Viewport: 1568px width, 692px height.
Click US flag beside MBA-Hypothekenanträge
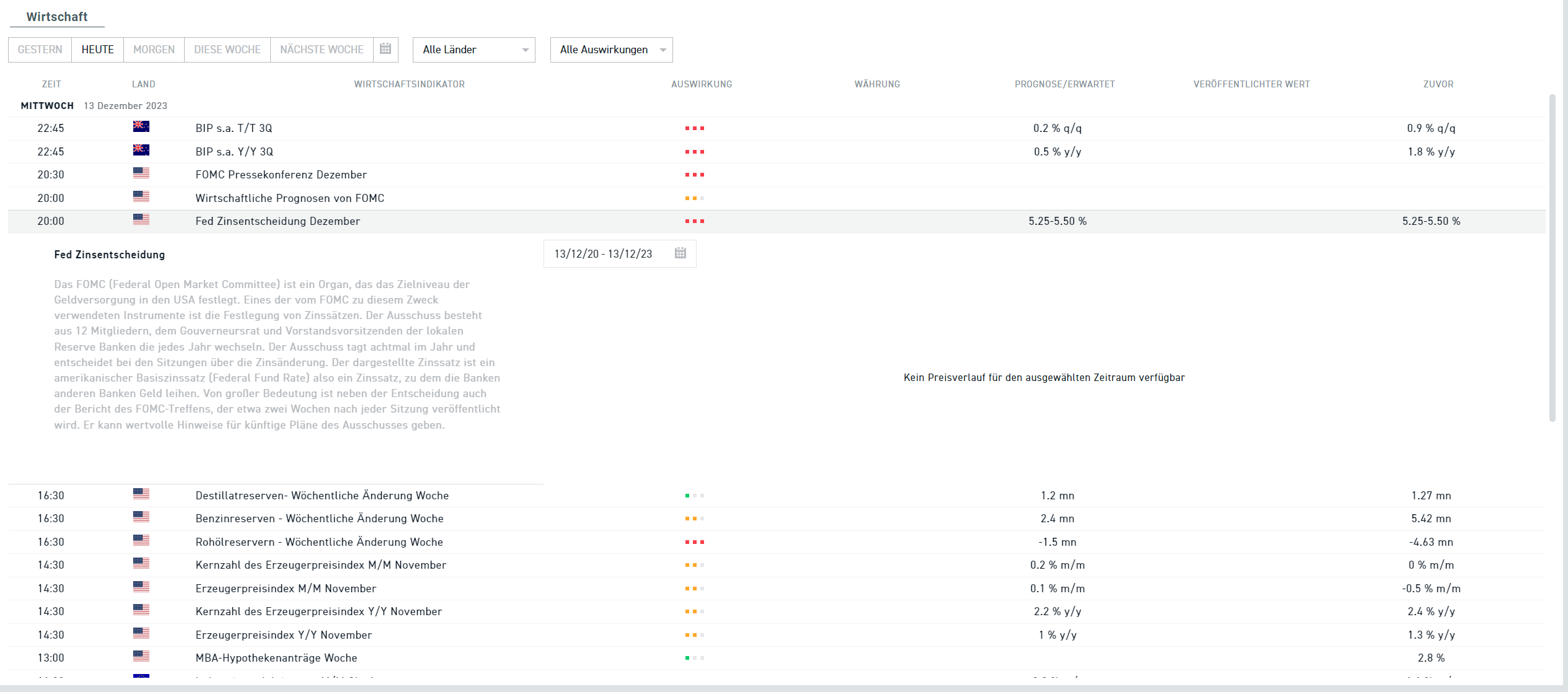141,657
